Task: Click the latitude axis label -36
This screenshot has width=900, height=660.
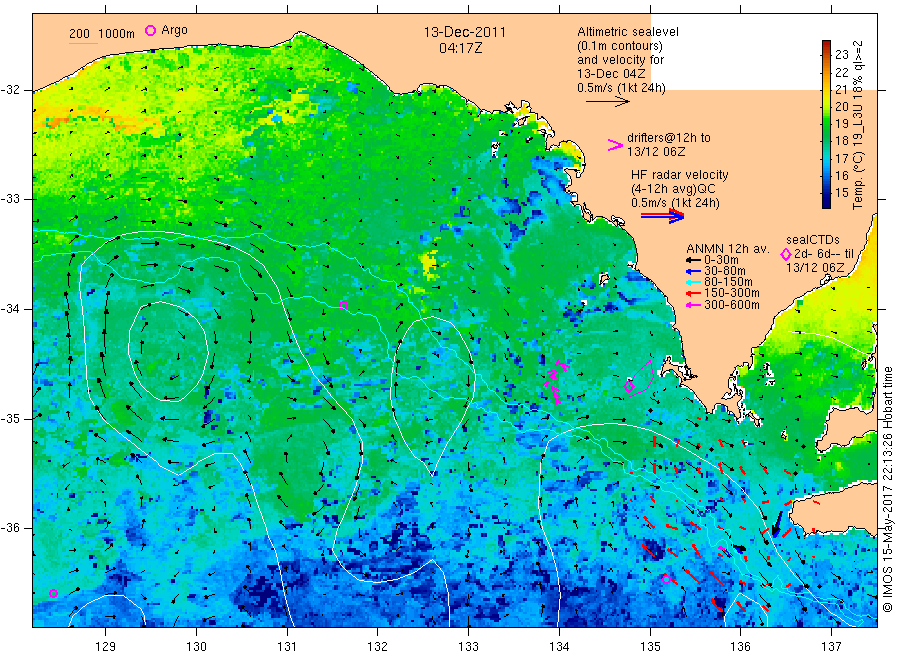Action: [11, 528]
